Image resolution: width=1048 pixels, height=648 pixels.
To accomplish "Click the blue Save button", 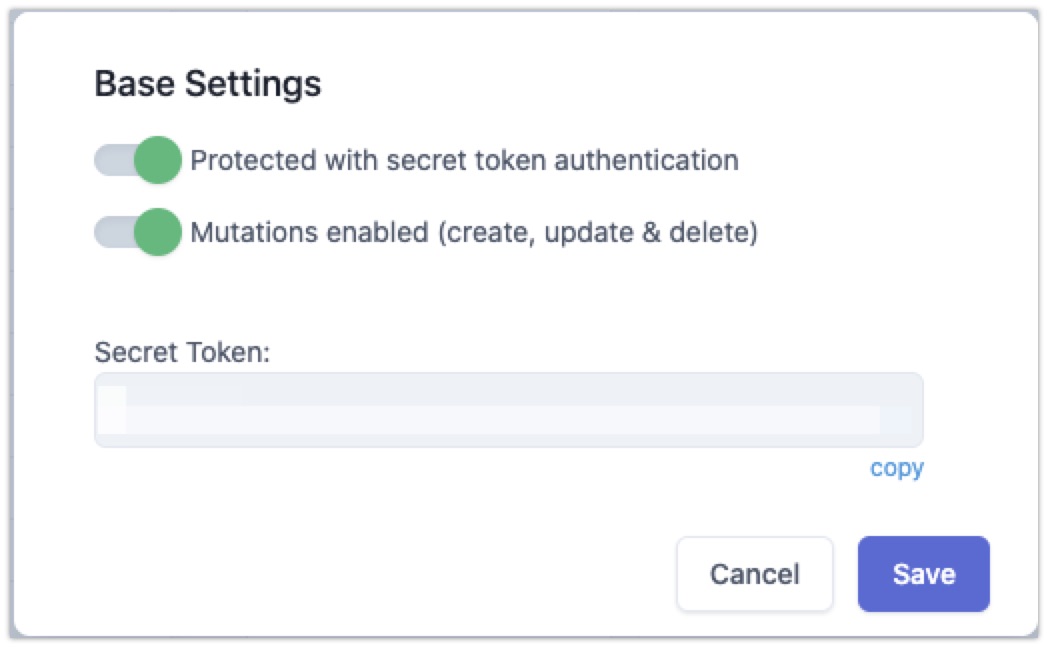I will (922, 573).
